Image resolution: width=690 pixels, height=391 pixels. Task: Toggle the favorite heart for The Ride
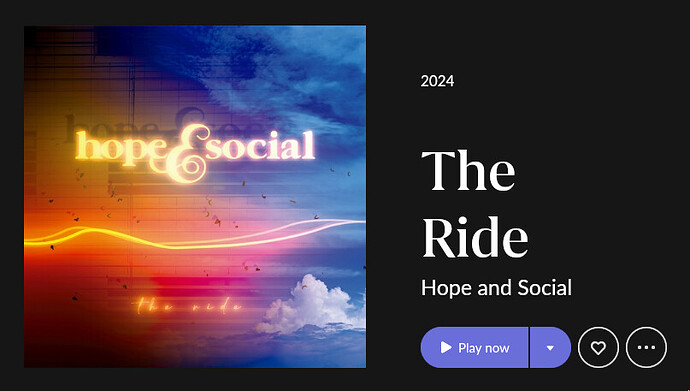click(x=598, y=347)
